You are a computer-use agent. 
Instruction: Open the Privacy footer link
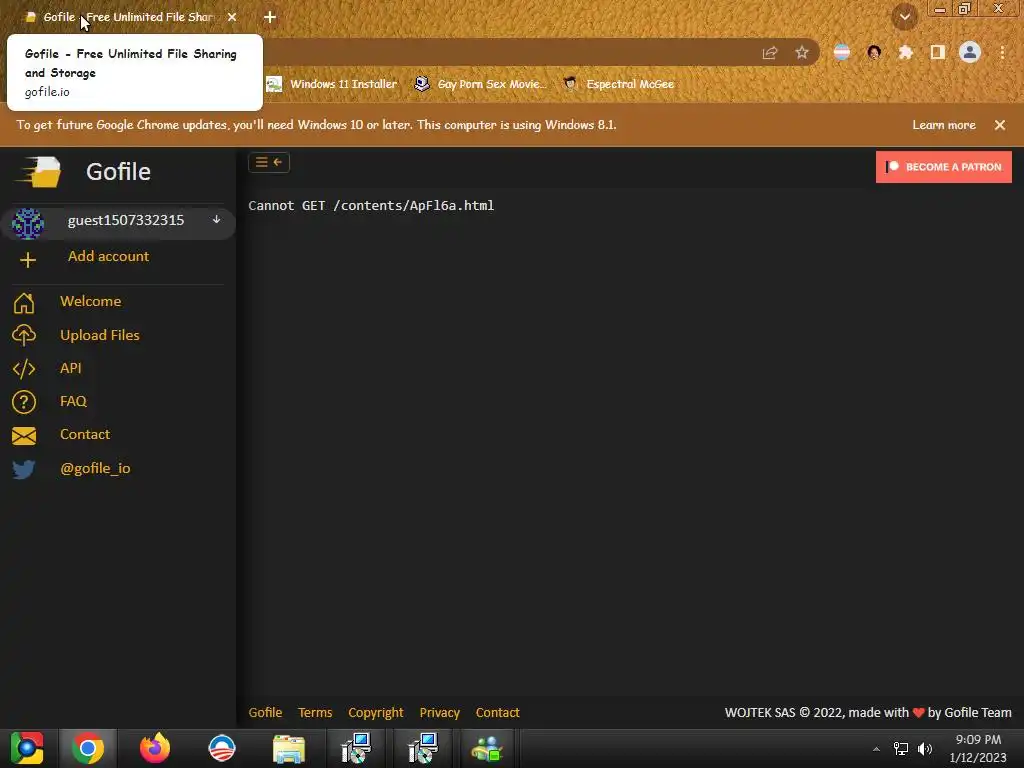tap(440, 712)
